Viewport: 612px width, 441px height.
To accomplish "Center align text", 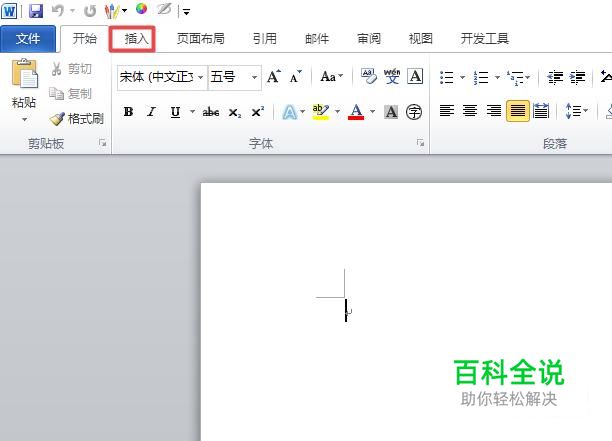I will point(470,111).
